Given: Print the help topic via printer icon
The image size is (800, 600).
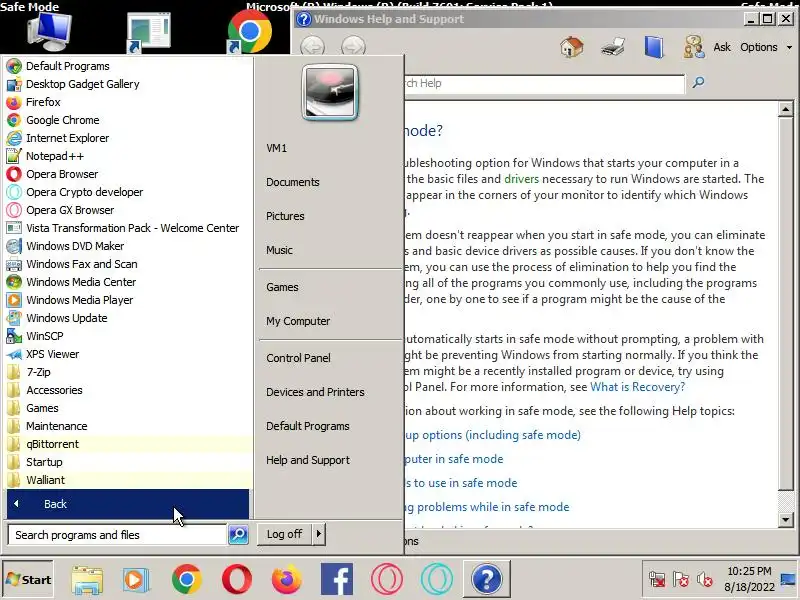Looking at the screenshot, I should point(613,47).
